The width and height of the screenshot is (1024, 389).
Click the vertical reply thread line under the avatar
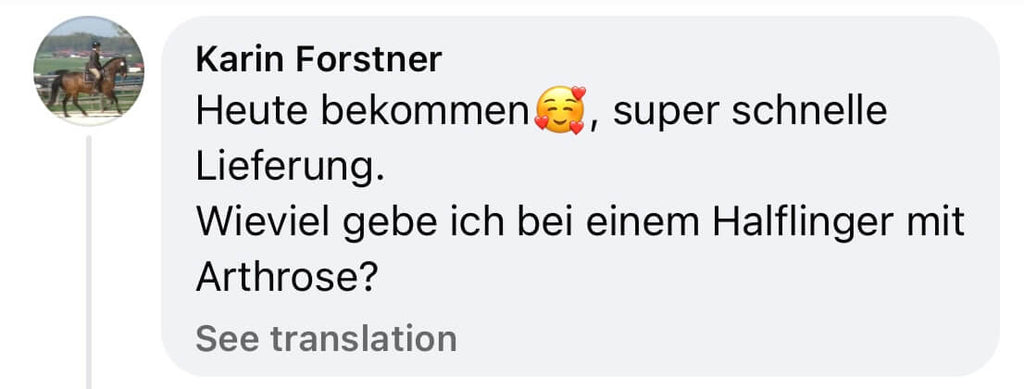[89, 262]
